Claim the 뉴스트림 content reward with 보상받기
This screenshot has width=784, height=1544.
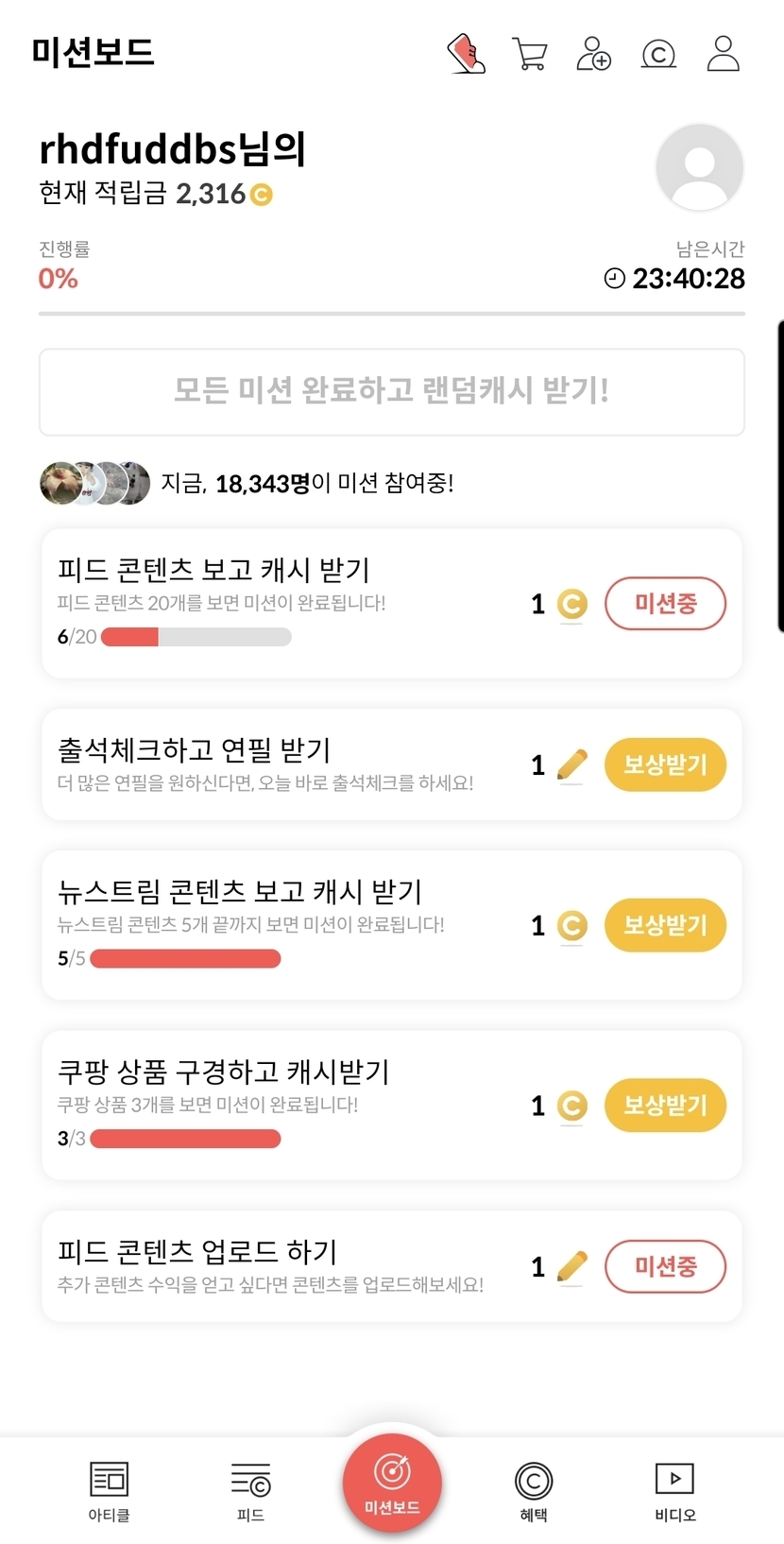(665, 925)
